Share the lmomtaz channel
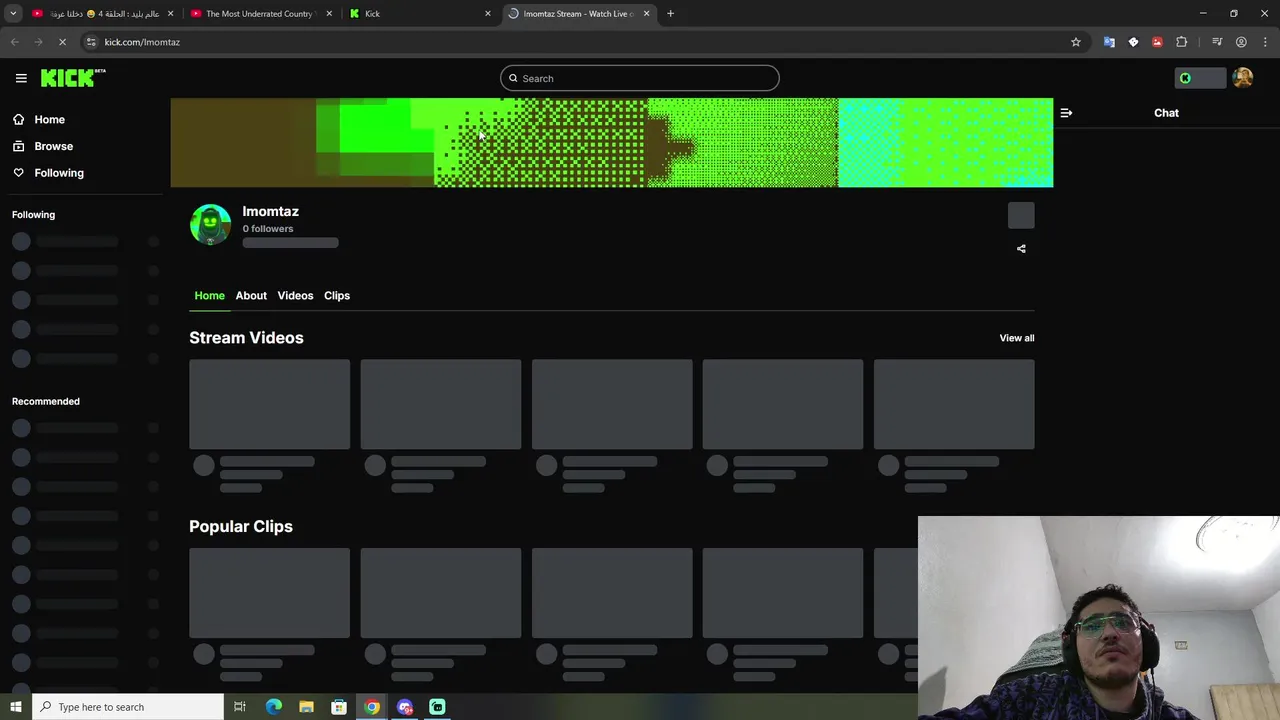 pos(1021,249)
